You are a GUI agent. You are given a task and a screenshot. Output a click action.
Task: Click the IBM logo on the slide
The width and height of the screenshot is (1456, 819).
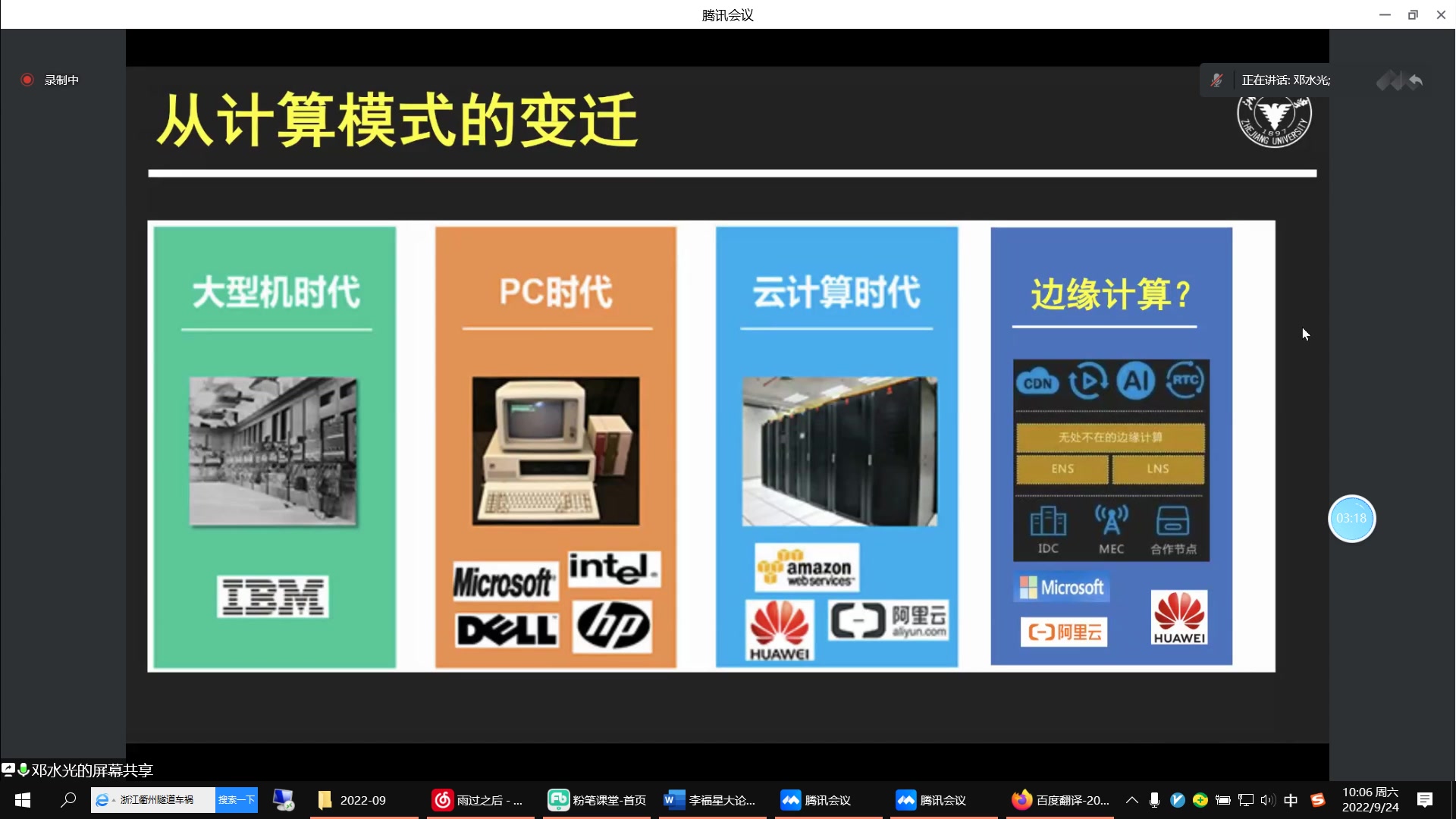(x=273, y=597)
